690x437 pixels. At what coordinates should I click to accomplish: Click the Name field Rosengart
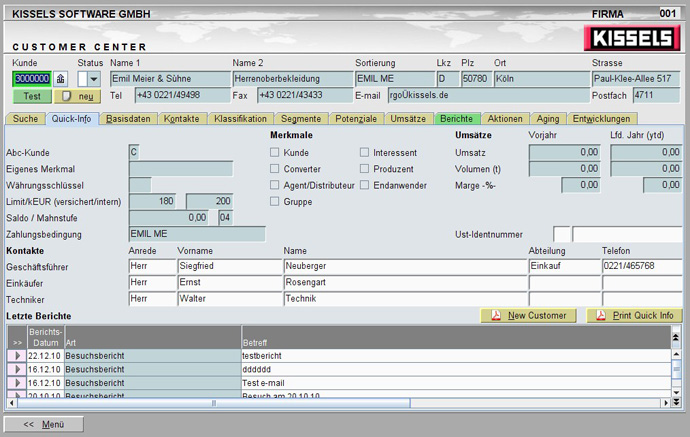405,282
